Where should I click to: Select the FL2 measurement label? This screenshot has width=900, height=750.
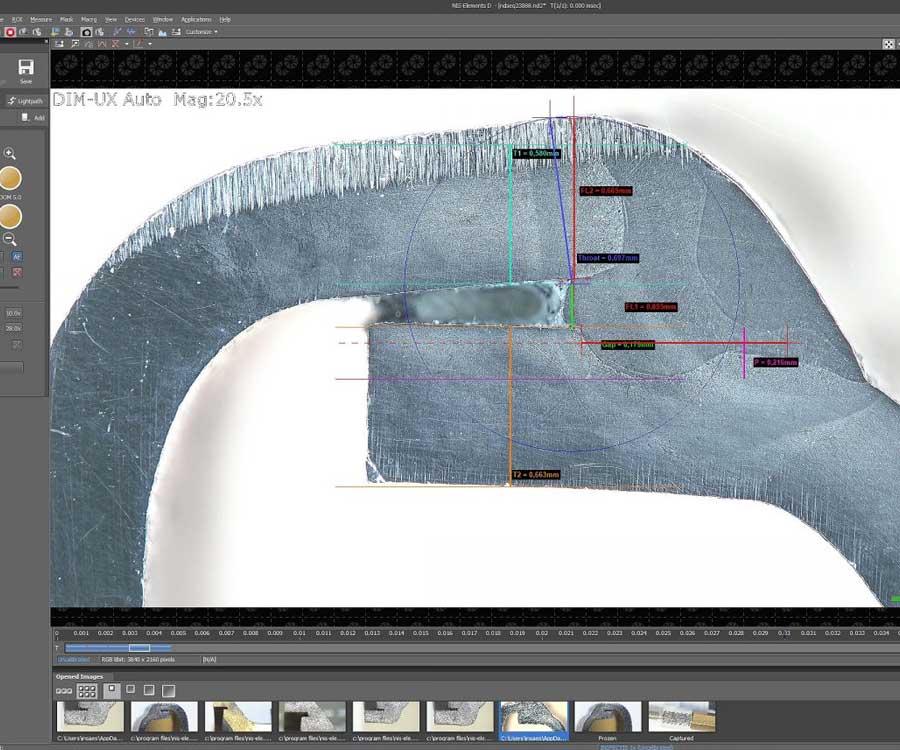[606, 191]
